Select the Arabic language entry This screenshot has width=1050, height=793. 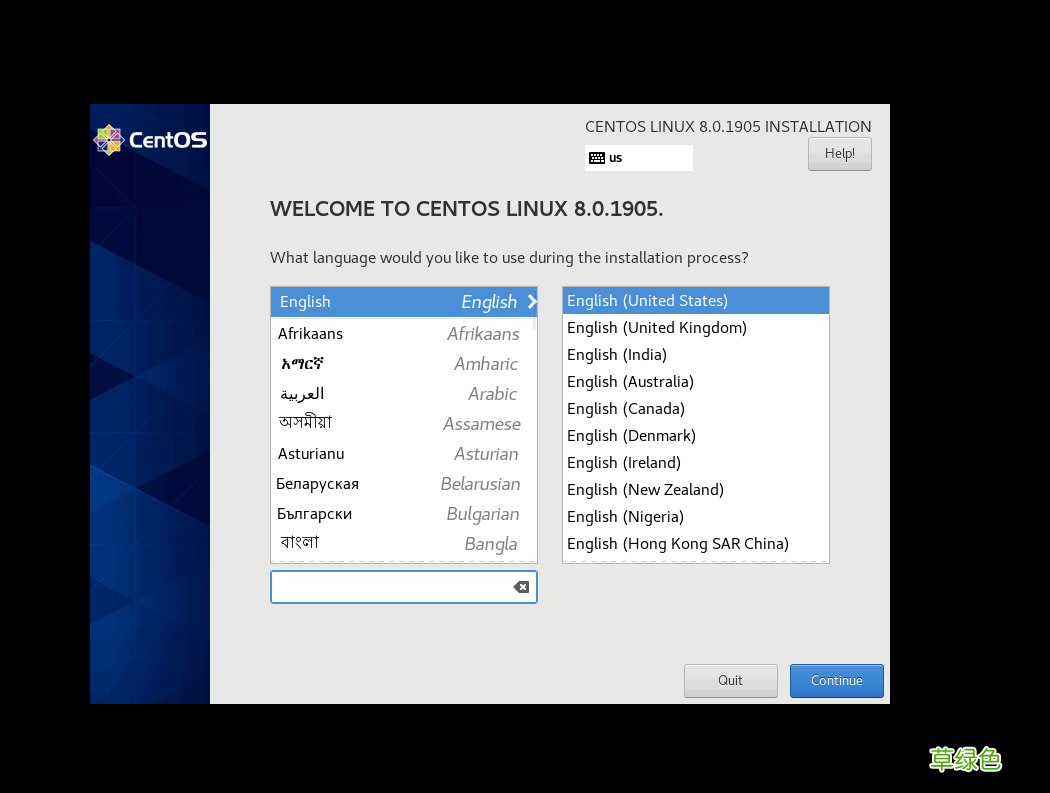coord(301,393)
